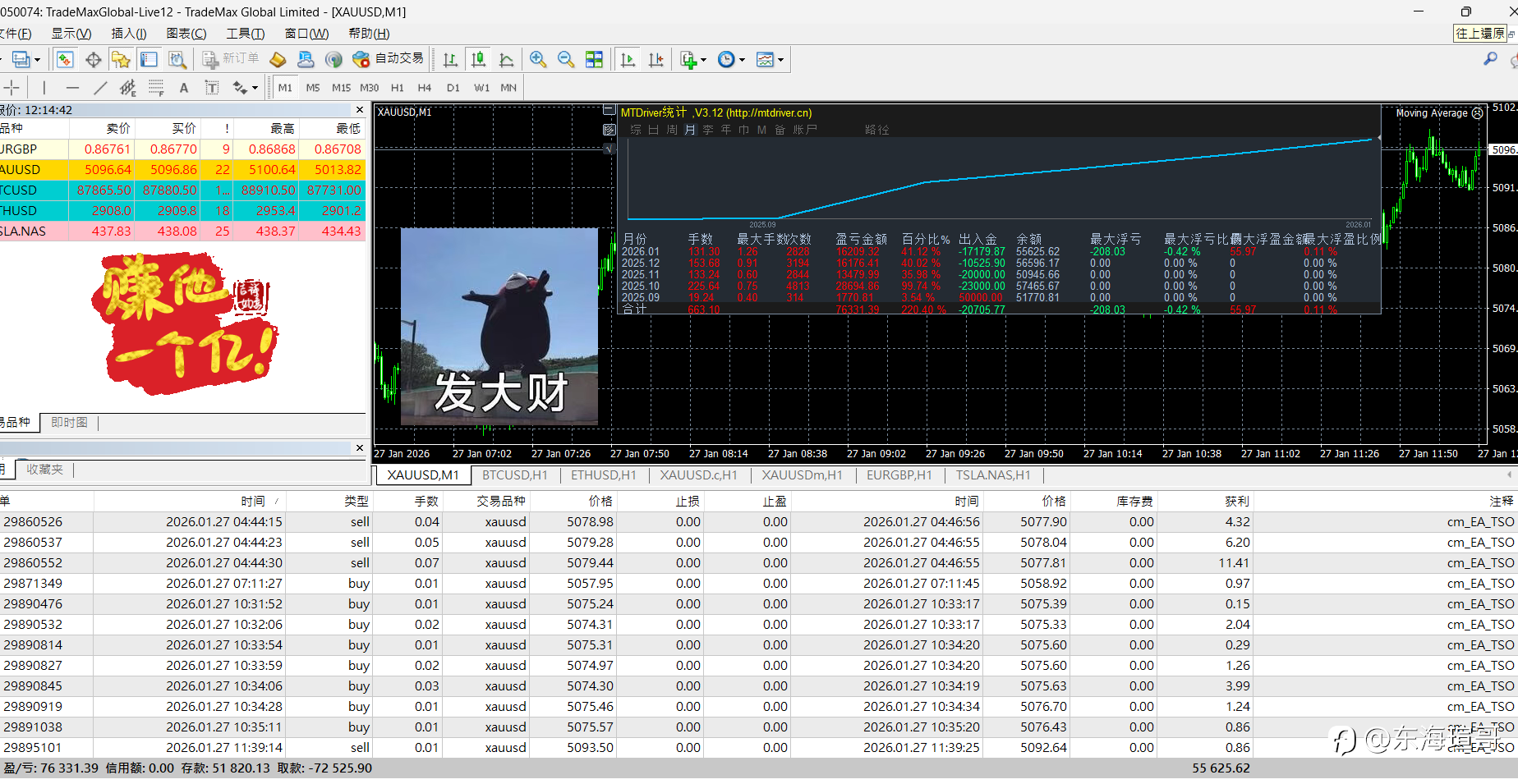The height and width of the screenshot is (784, 1518).
Task: Expand the indicators dropdown arrow
Action: 703,60
